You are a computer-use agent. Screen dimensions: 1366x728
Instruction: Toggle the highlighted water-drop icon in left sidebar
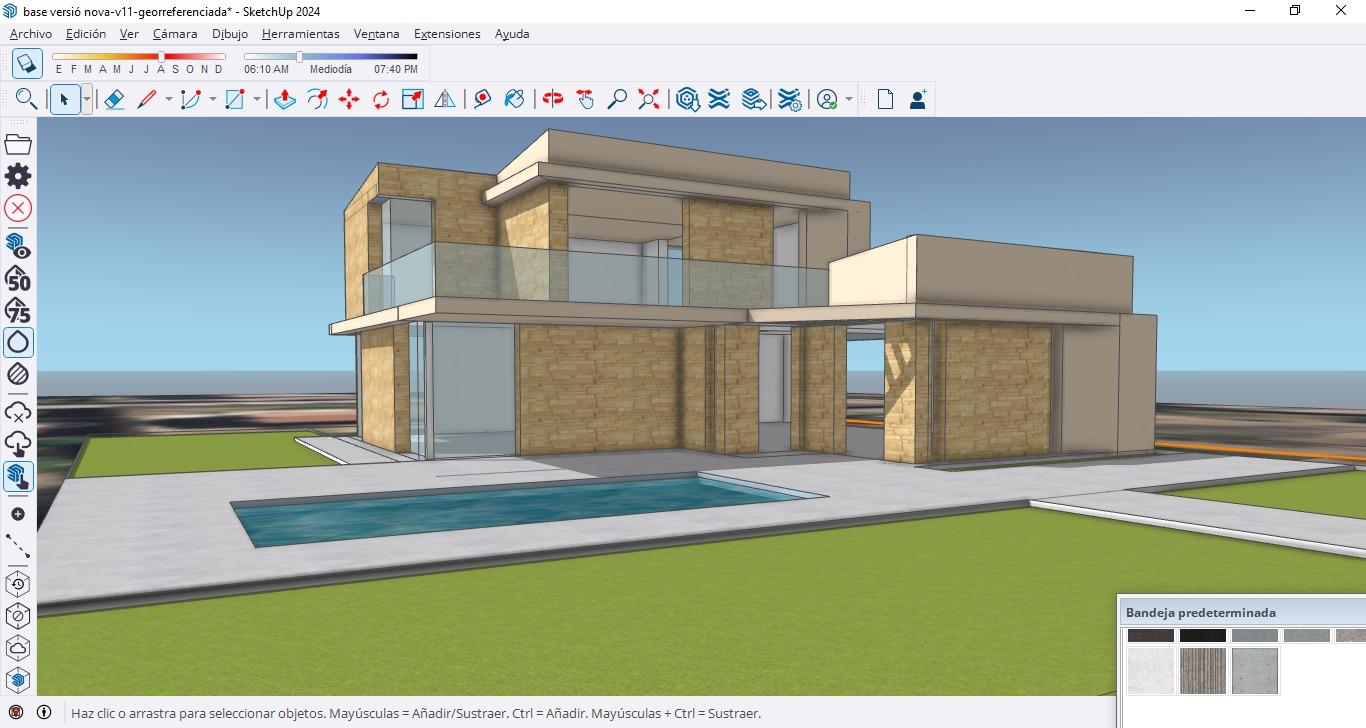click(x=18, y=343)
